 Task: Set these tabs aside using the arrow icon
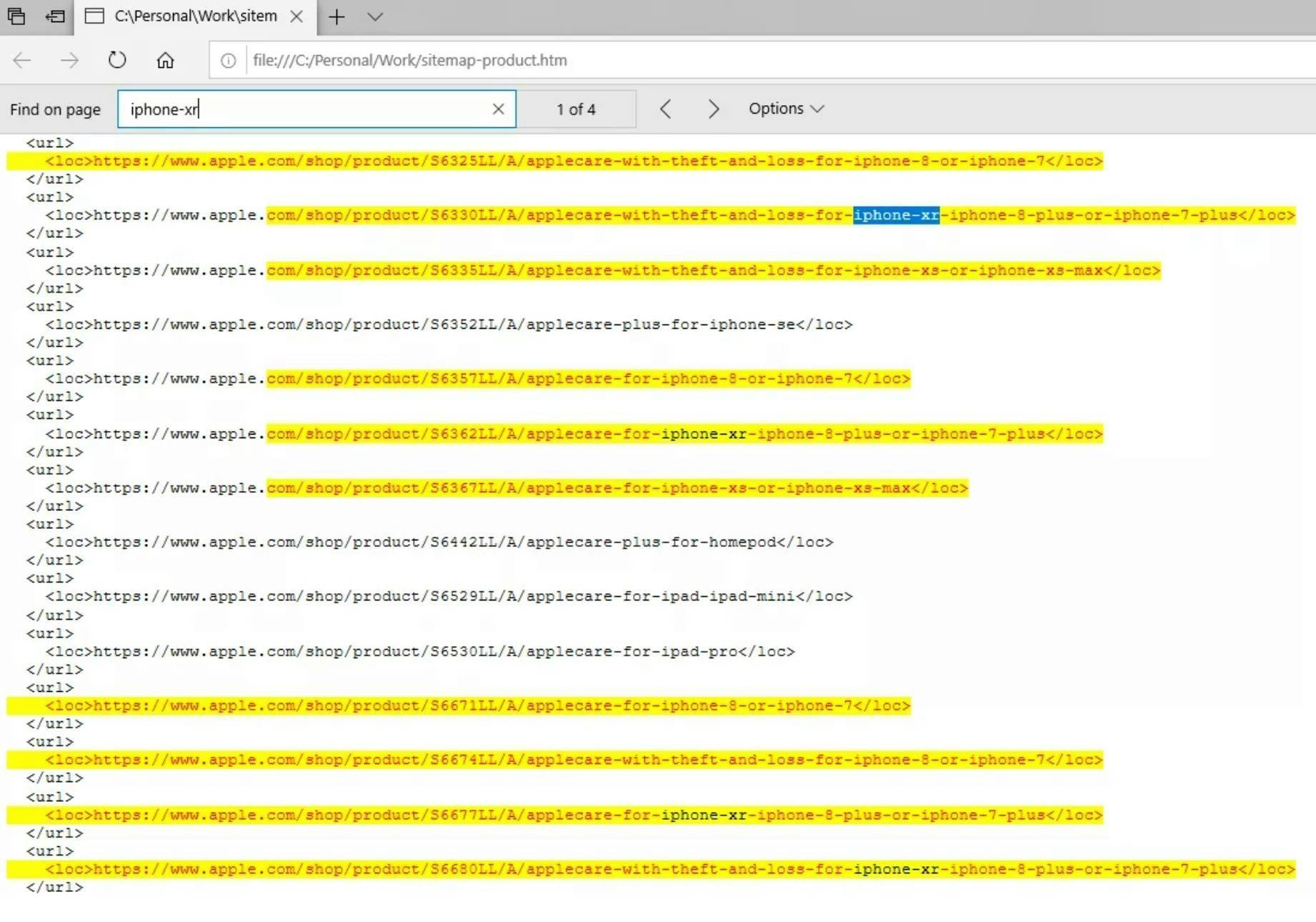pyautogui.click(x=55, y=16)
